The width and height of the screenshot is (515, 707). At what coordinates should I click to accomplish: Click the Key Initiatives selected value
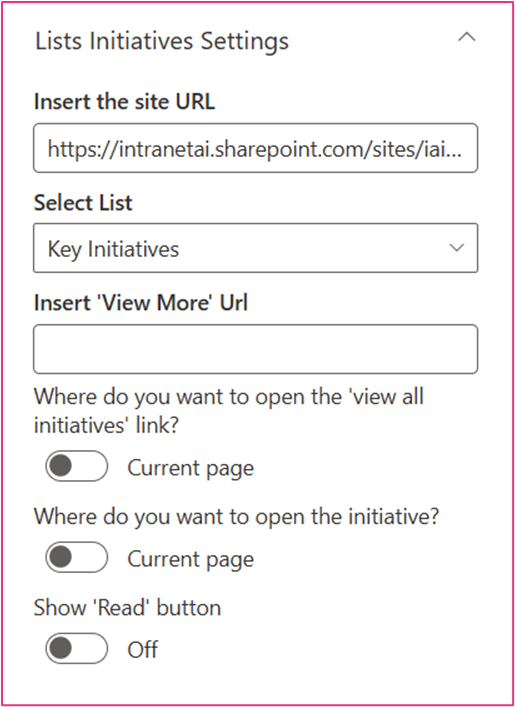[x=113, y=249]
